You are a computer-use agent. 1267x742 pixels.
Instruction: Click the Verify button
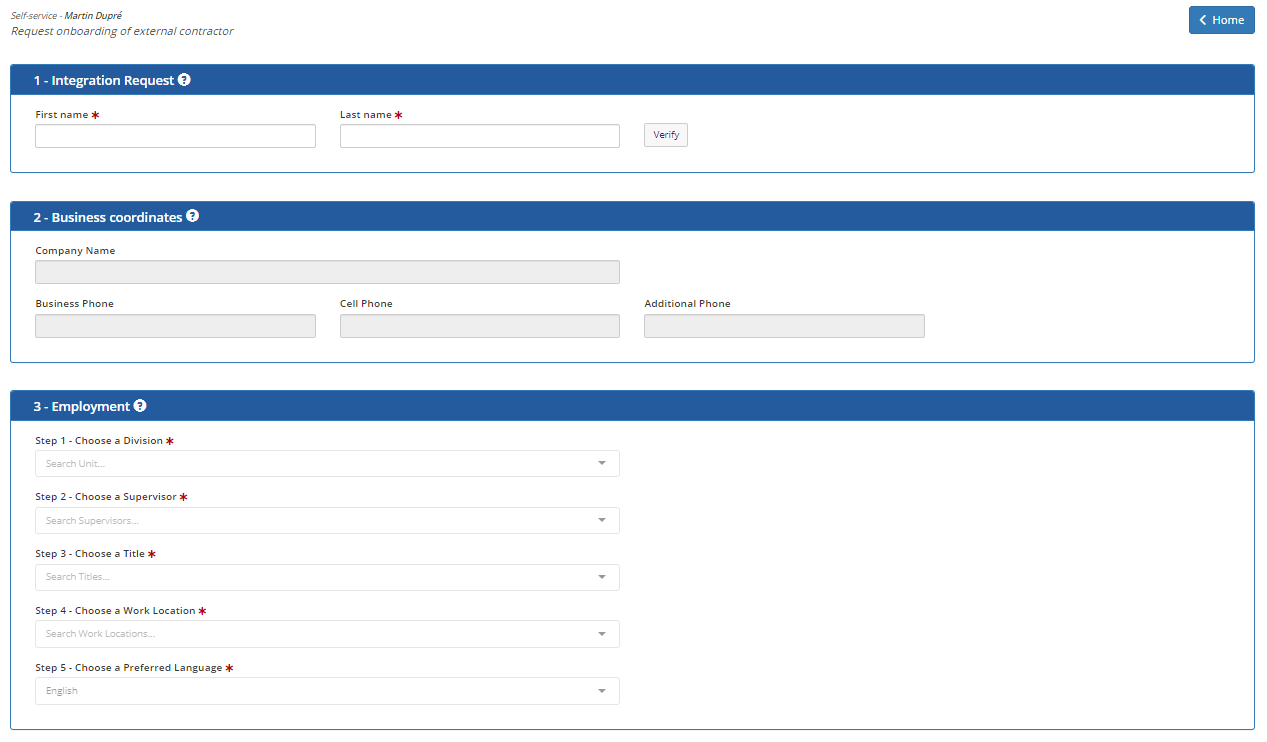666,135
